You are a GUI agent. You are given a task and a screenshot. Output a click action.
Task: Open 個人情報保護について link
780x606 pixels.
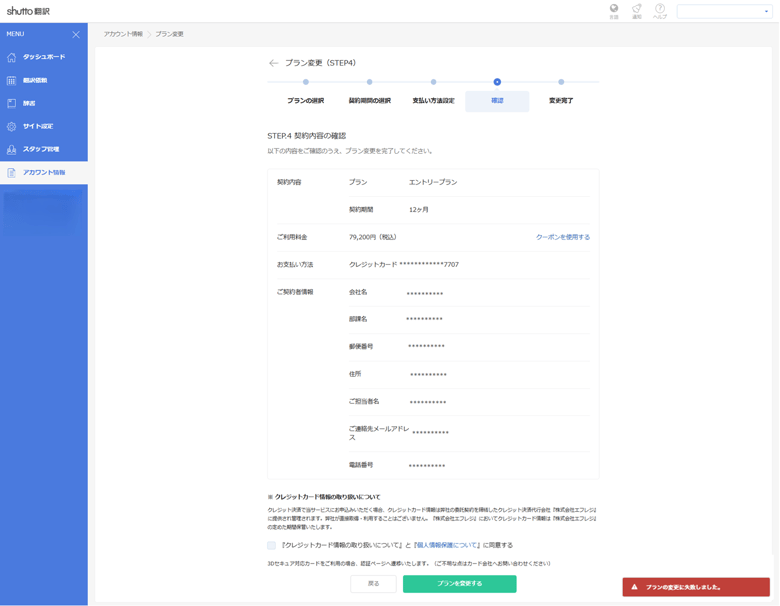pyautogui.click(x=446, y=545)
